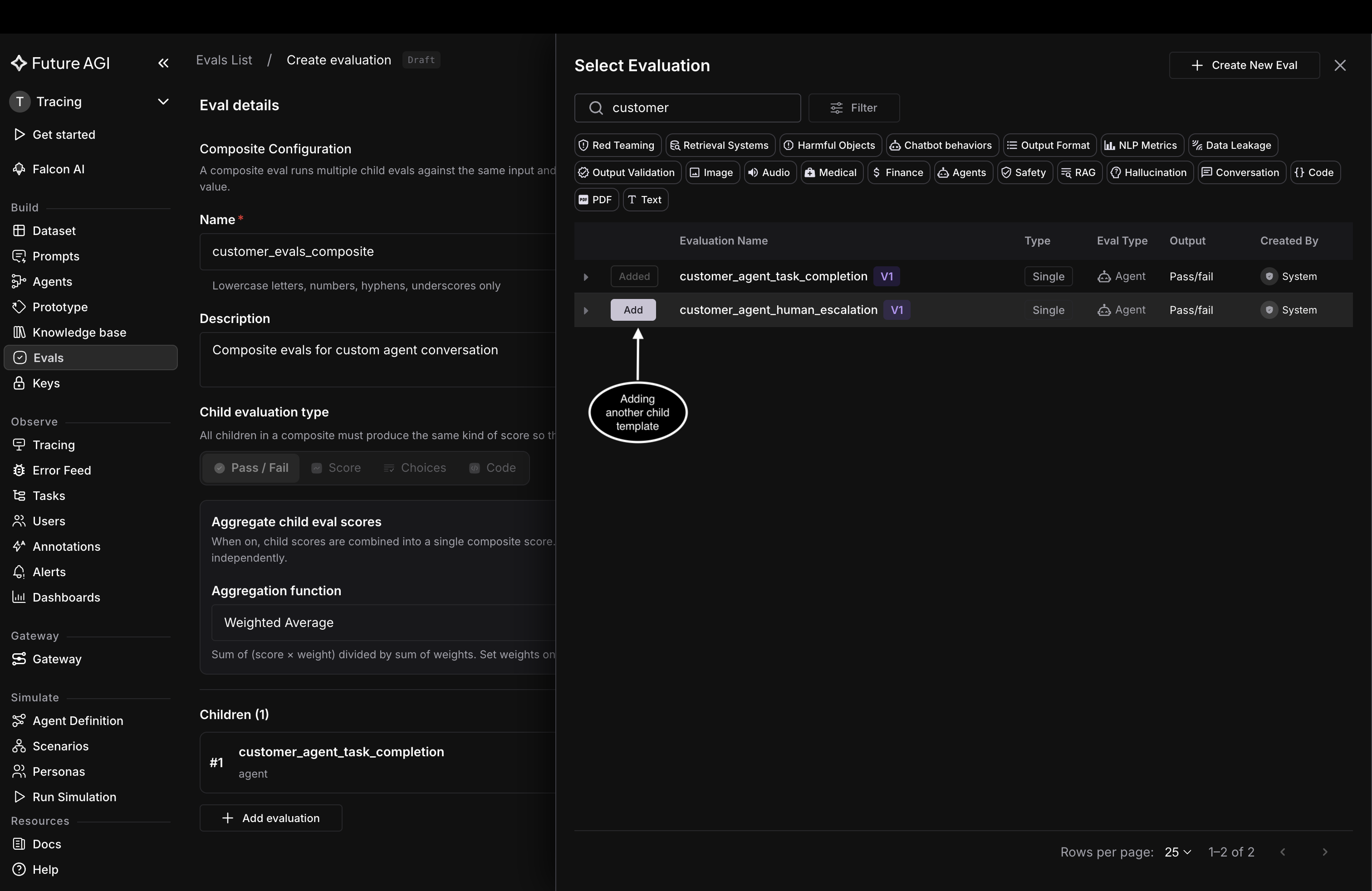Image resolution: width=1372 pixels, height=891 pixels.
Task: Open Aggregation function Weighted Average dropdown
Action: [383, 622]
